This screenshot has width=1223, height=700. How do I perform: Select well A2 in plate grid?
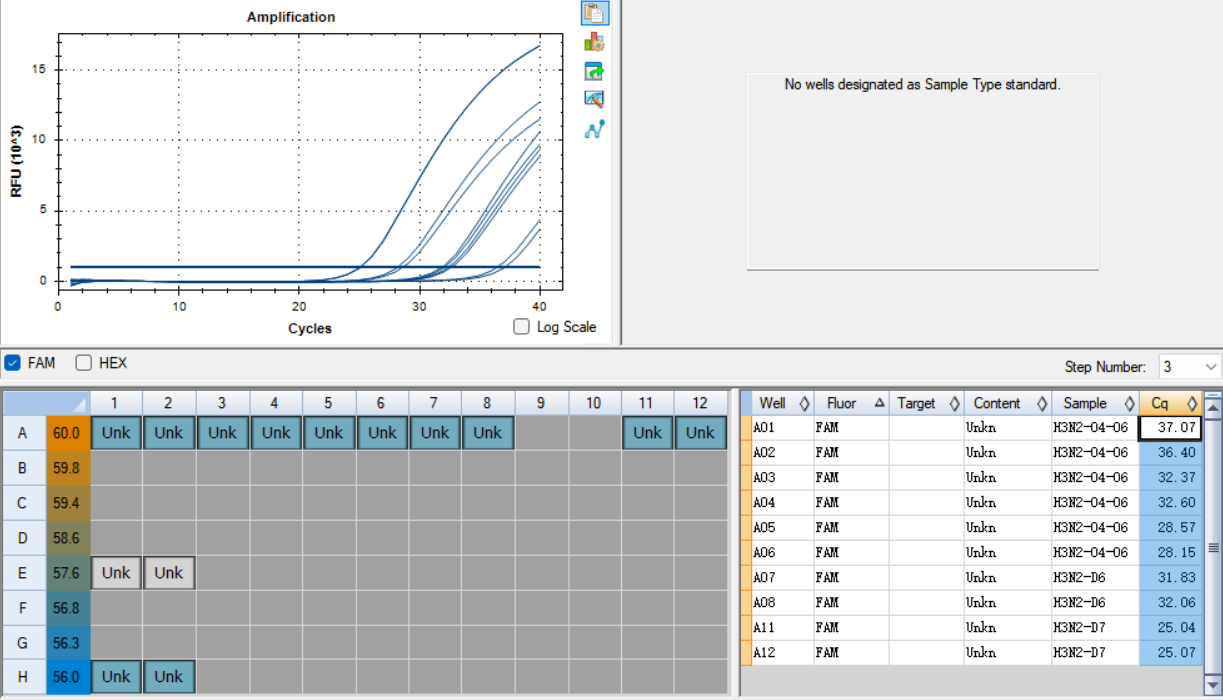tap(169, 433)
